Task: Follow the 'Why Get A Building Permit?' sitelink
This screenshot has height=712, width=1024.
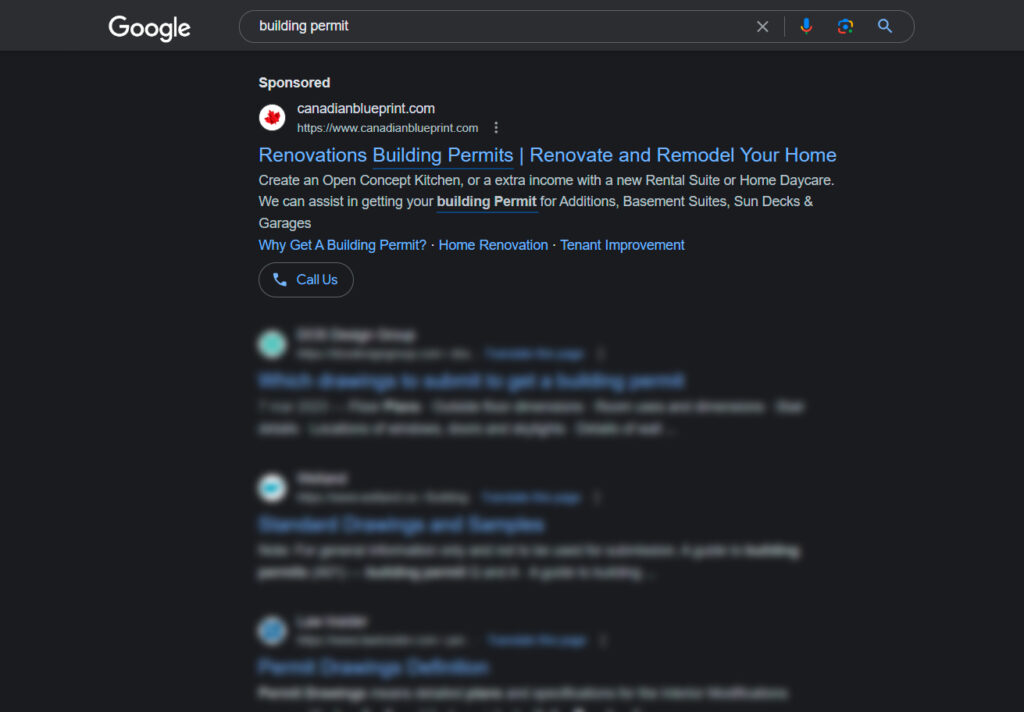Action: point(342,245)
